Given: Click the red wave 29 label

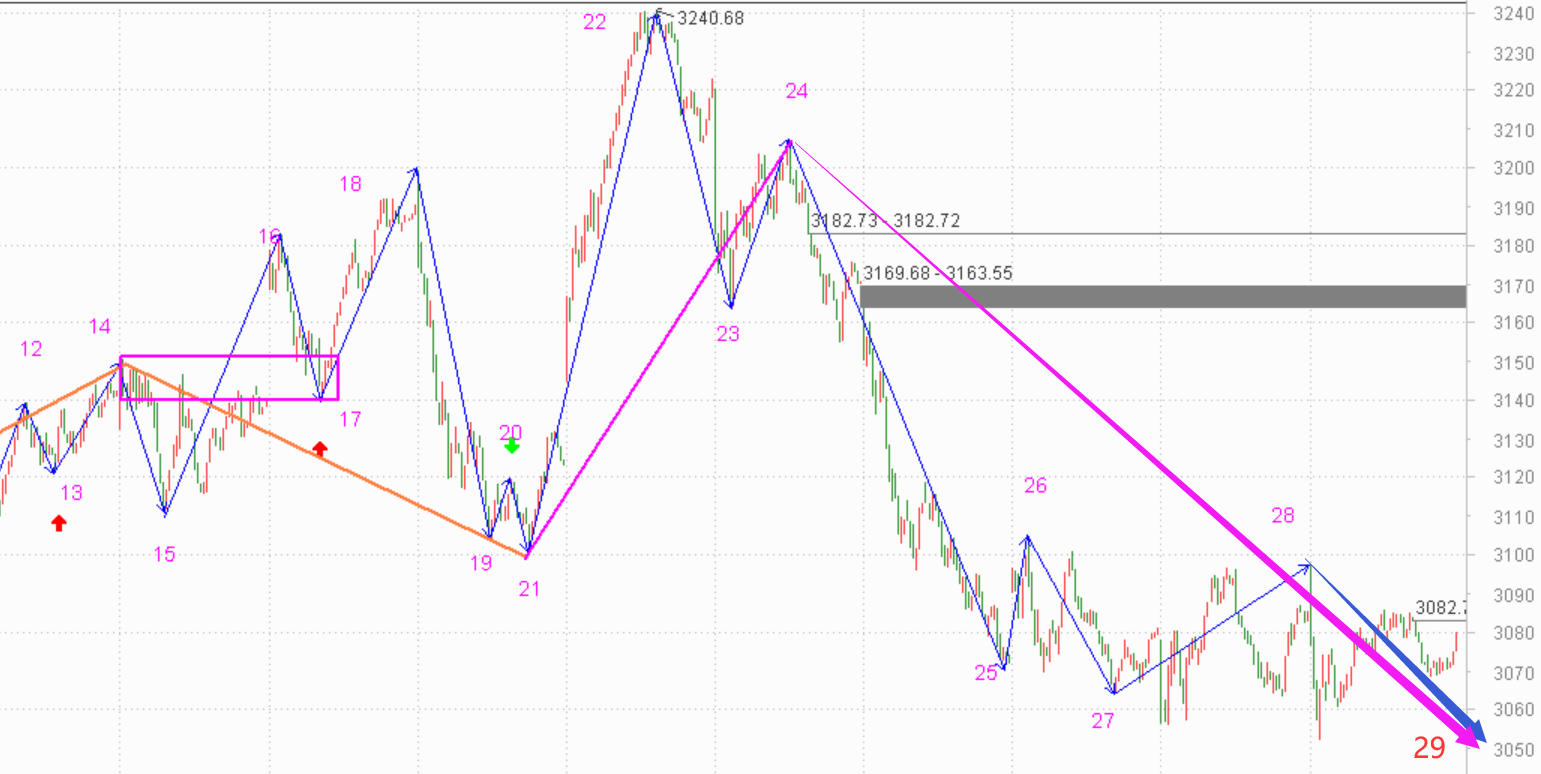Looking at the screenshot, I should (x=1429, y=747).
